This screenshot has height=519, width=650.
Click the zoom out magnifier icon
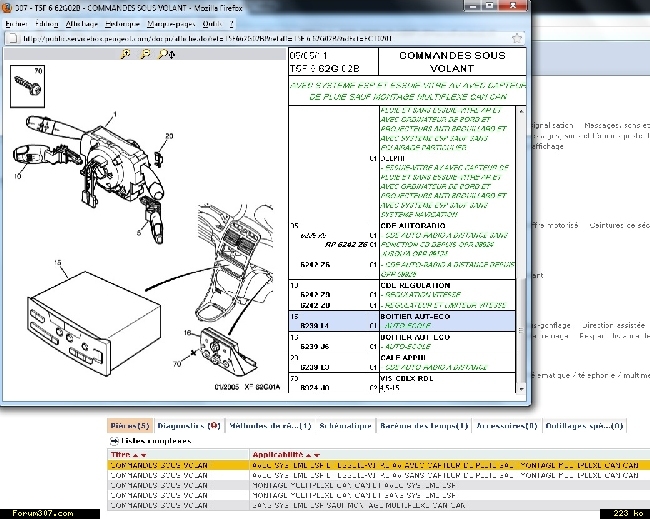click(146, 54)
